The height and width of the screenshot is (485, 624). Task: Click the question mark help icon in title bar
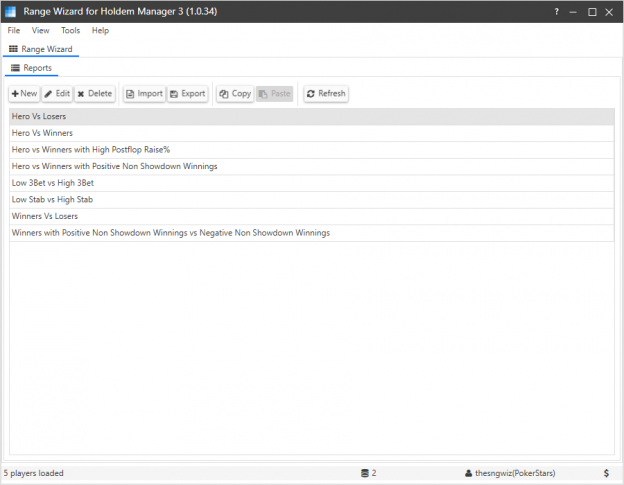point(556,12)
